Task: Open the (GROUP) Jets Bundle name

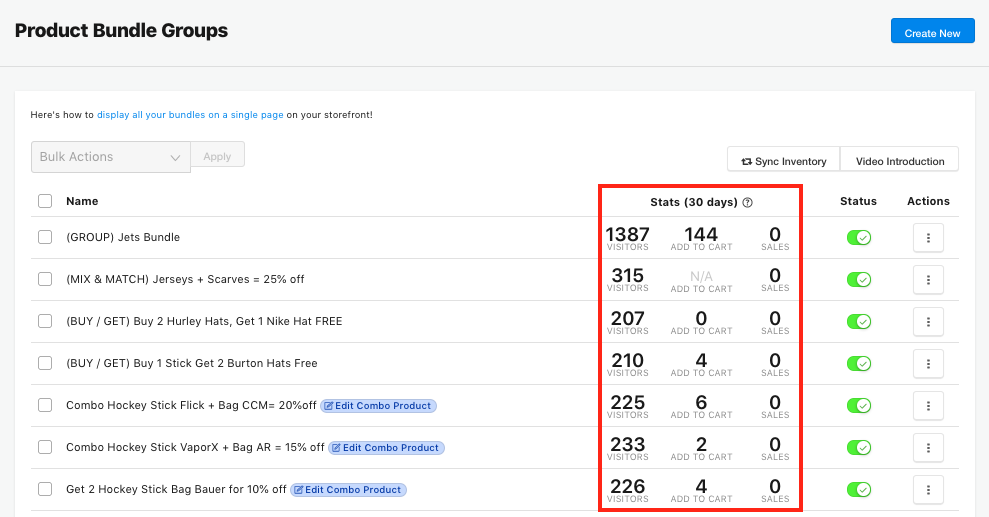Action: coord(123,238)
